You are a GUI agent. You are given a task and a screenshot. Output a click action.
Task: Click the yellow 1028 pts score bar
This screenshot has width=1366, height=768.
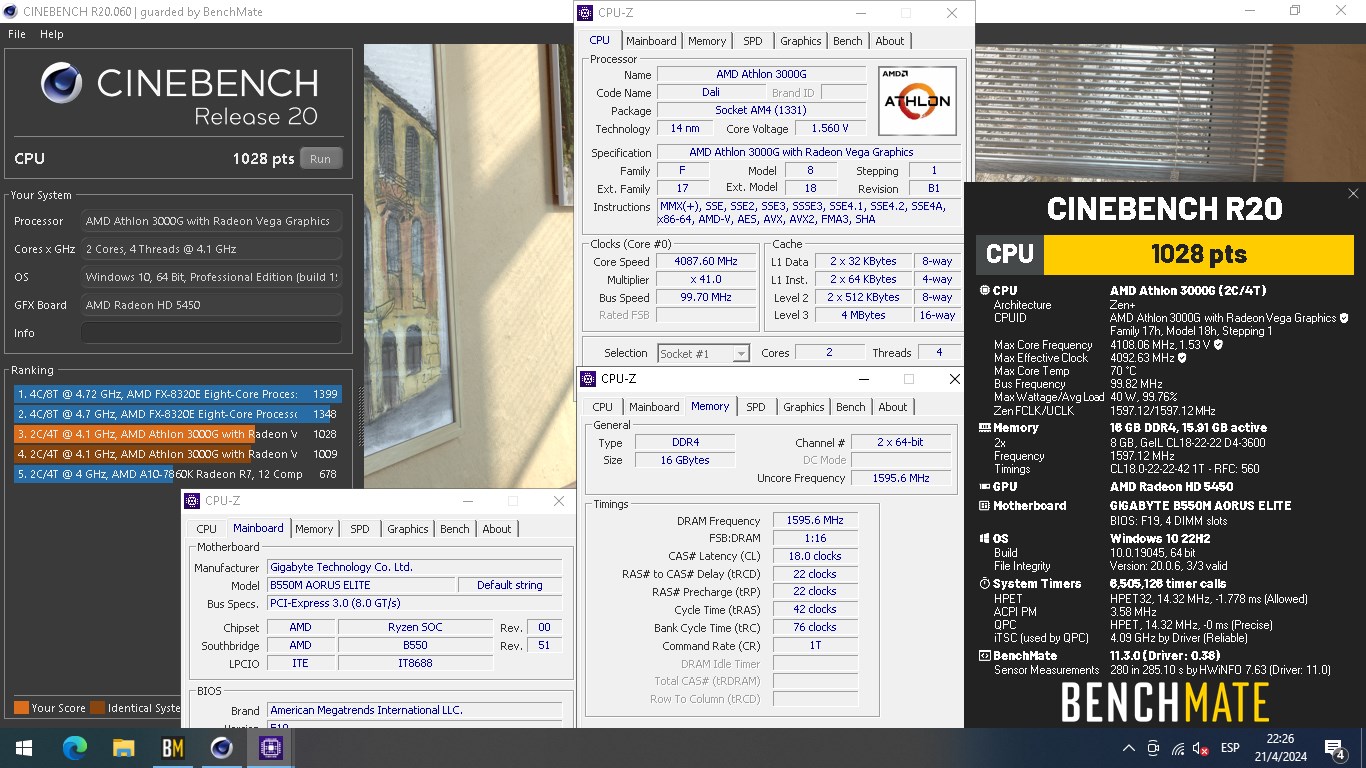[1198, 254]
